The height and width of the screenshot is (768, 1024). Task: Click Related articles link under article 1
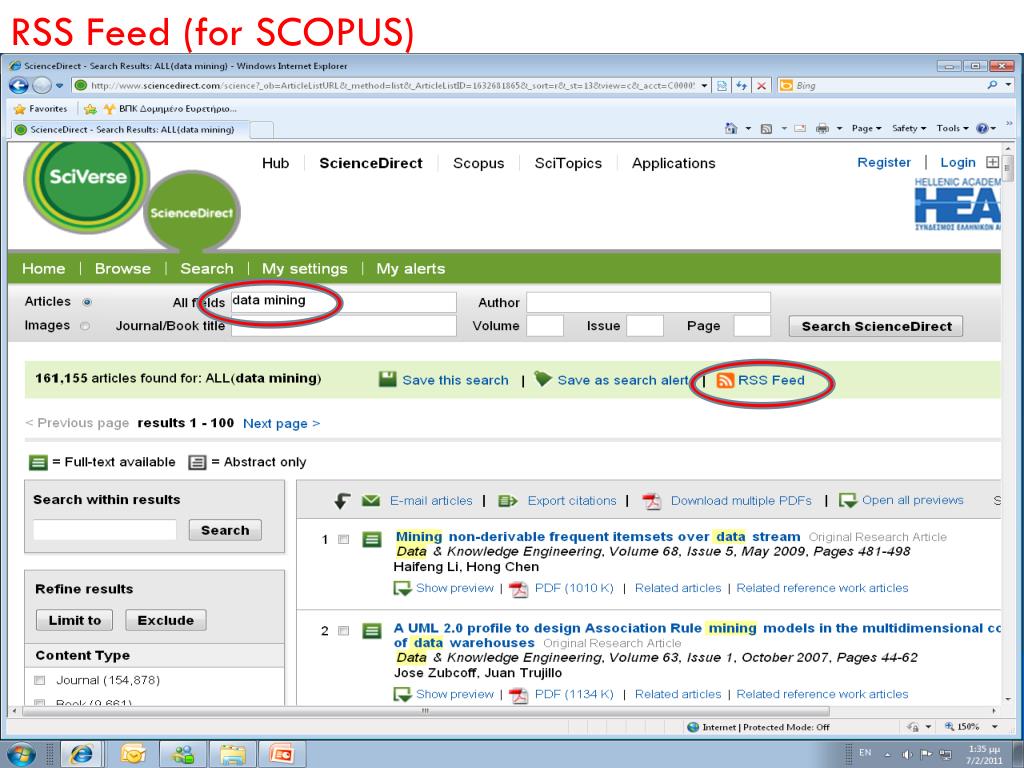pyautogui.click(x=678, y=588)
